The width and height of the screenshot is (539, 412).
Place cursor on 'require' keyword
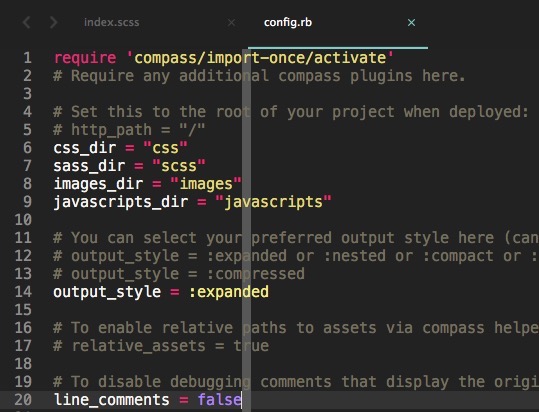coord(85,58)
